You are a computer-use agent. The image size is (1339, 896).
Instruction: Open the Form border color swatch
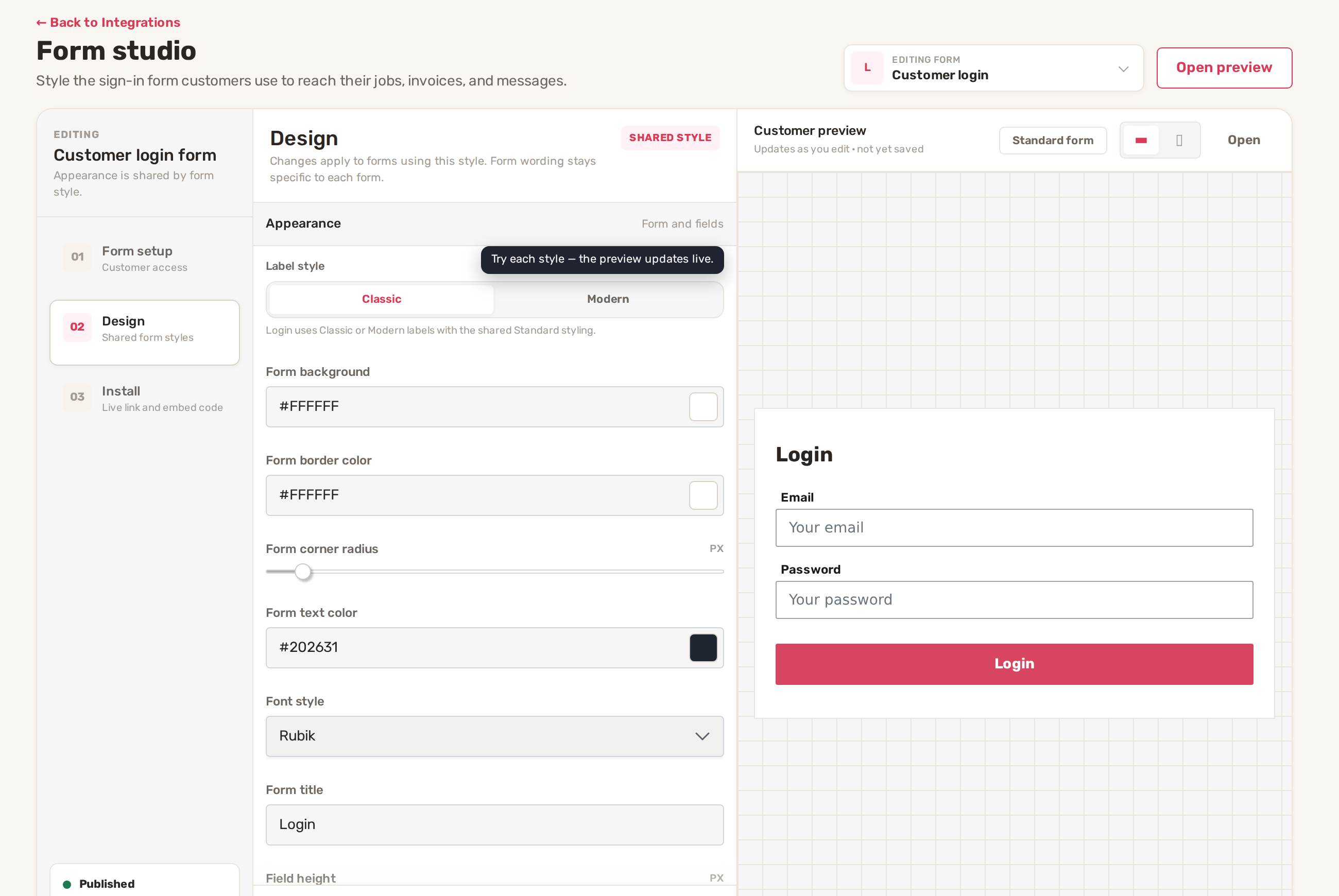[x=702, y=495]
